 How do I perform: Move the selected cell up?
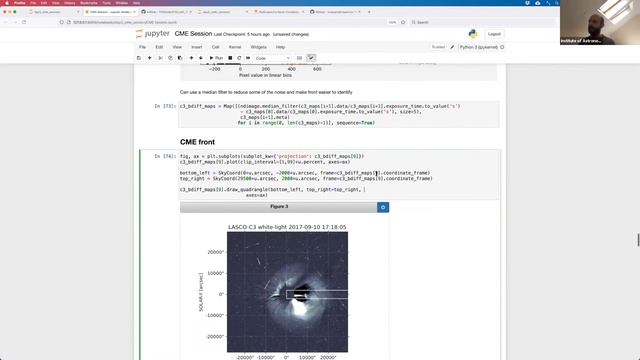(x=191, y=58)
